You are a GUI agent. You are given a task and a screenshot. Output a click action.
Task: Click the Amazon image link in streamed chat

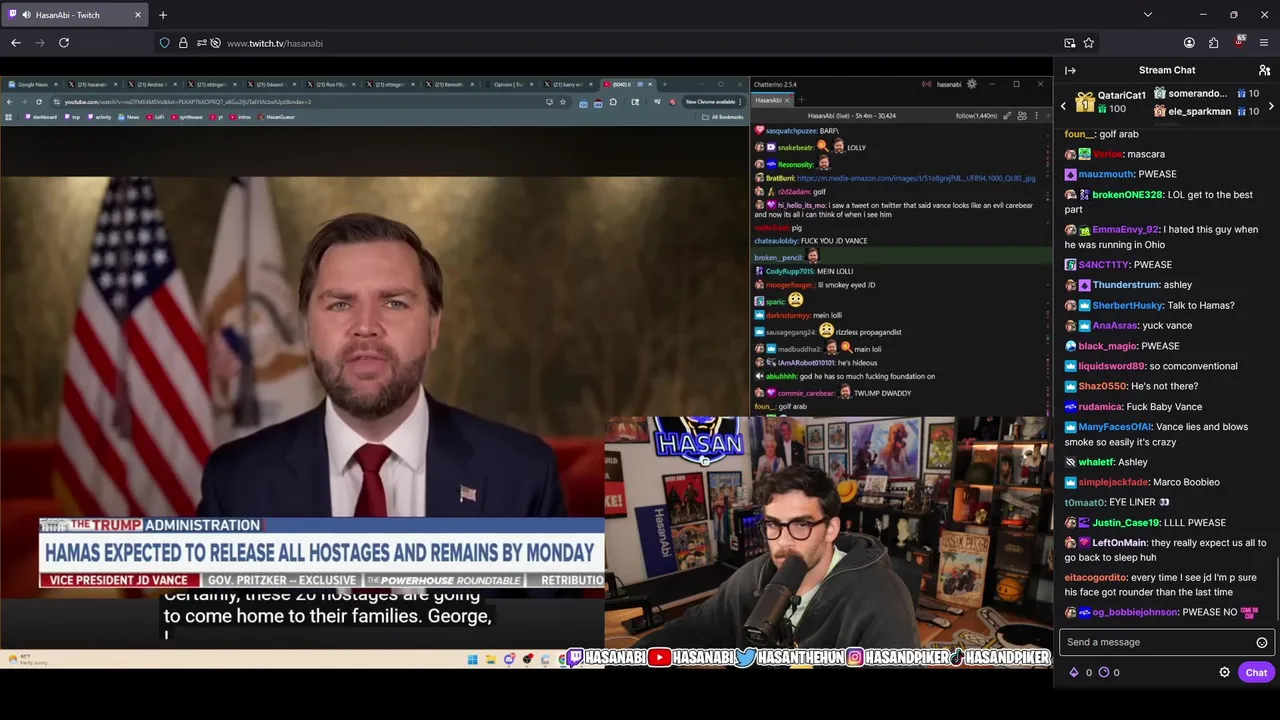(x=916, y=178)
